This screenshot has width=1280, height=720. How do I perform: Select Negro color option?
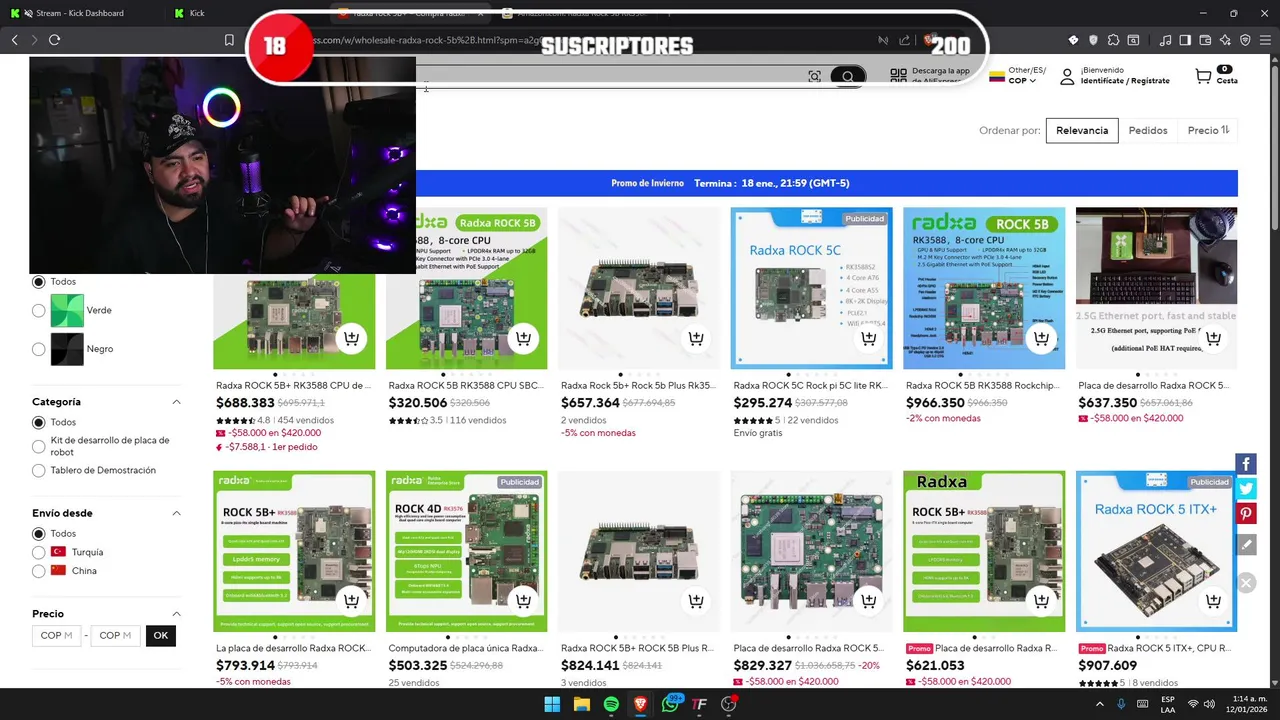[39, 349]
